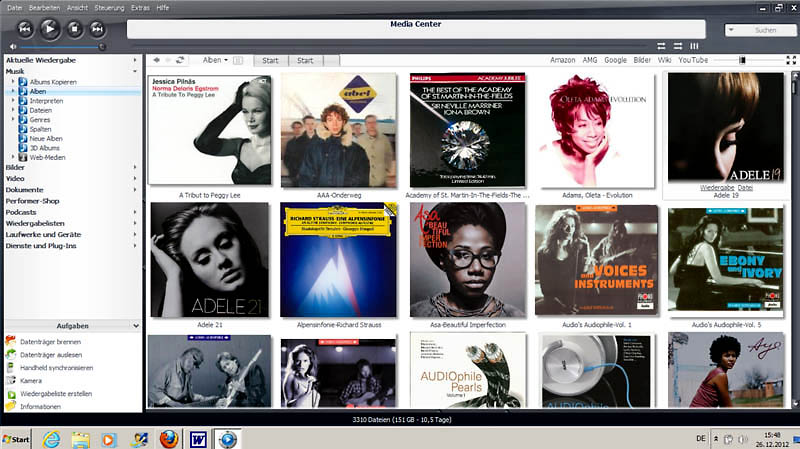Open Firefox from the taskbar
This screenshot has width=800, height=449.
[x=169, y=439]
